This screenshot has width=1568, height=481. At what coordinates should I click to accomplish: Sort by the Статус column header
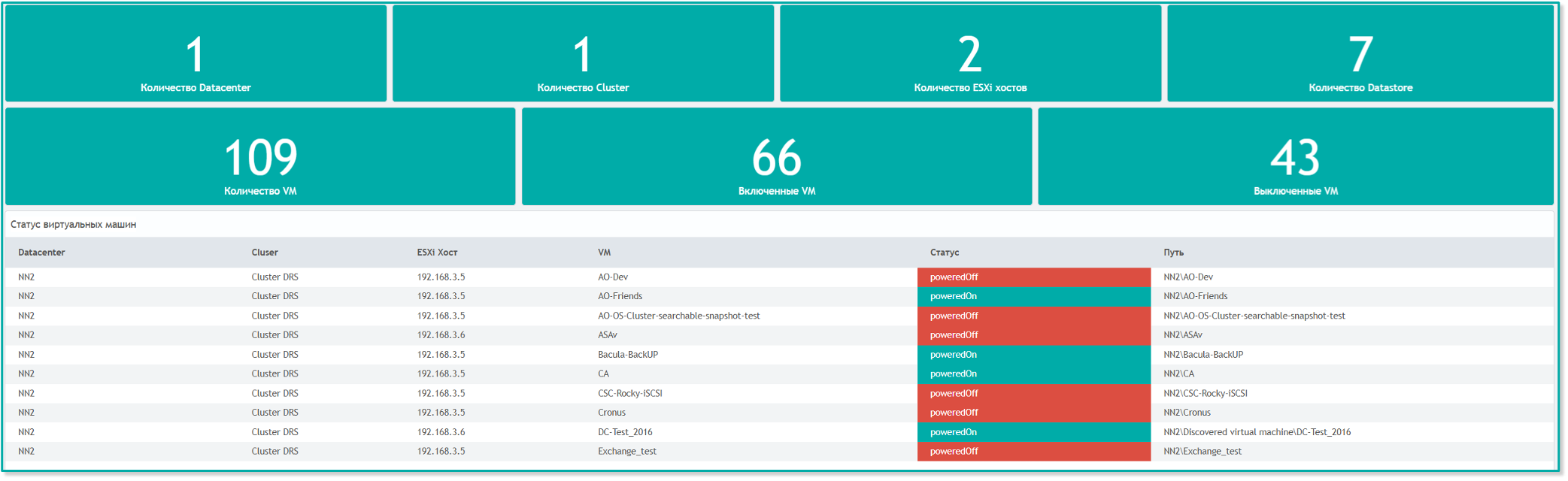(945, 253)
